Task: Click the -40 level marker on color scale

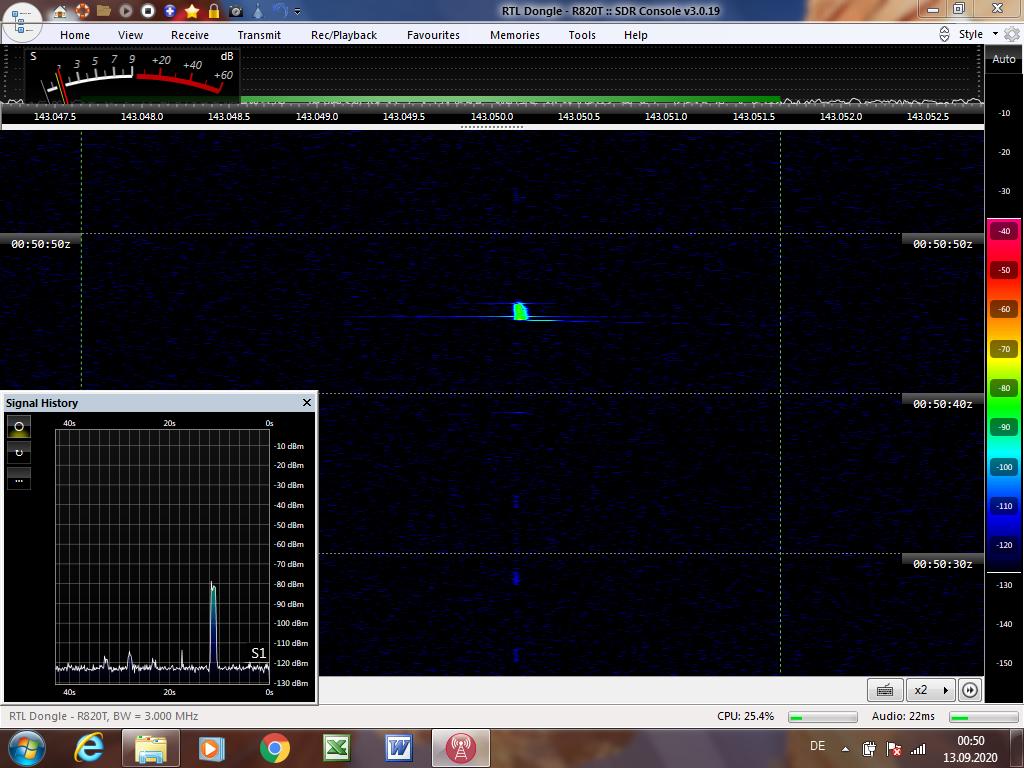Action: (x=1004, y=231)
